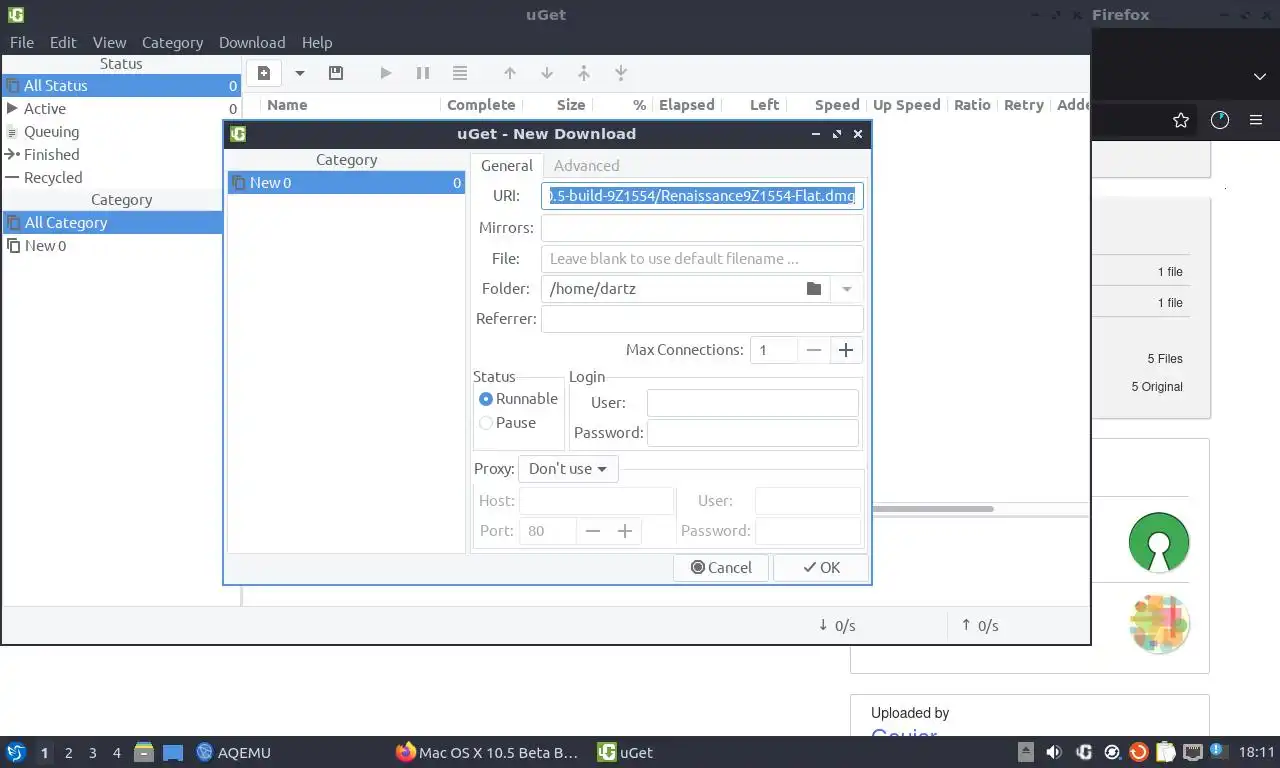Click the taskbar start menu icon

click(x=15, y=753)
